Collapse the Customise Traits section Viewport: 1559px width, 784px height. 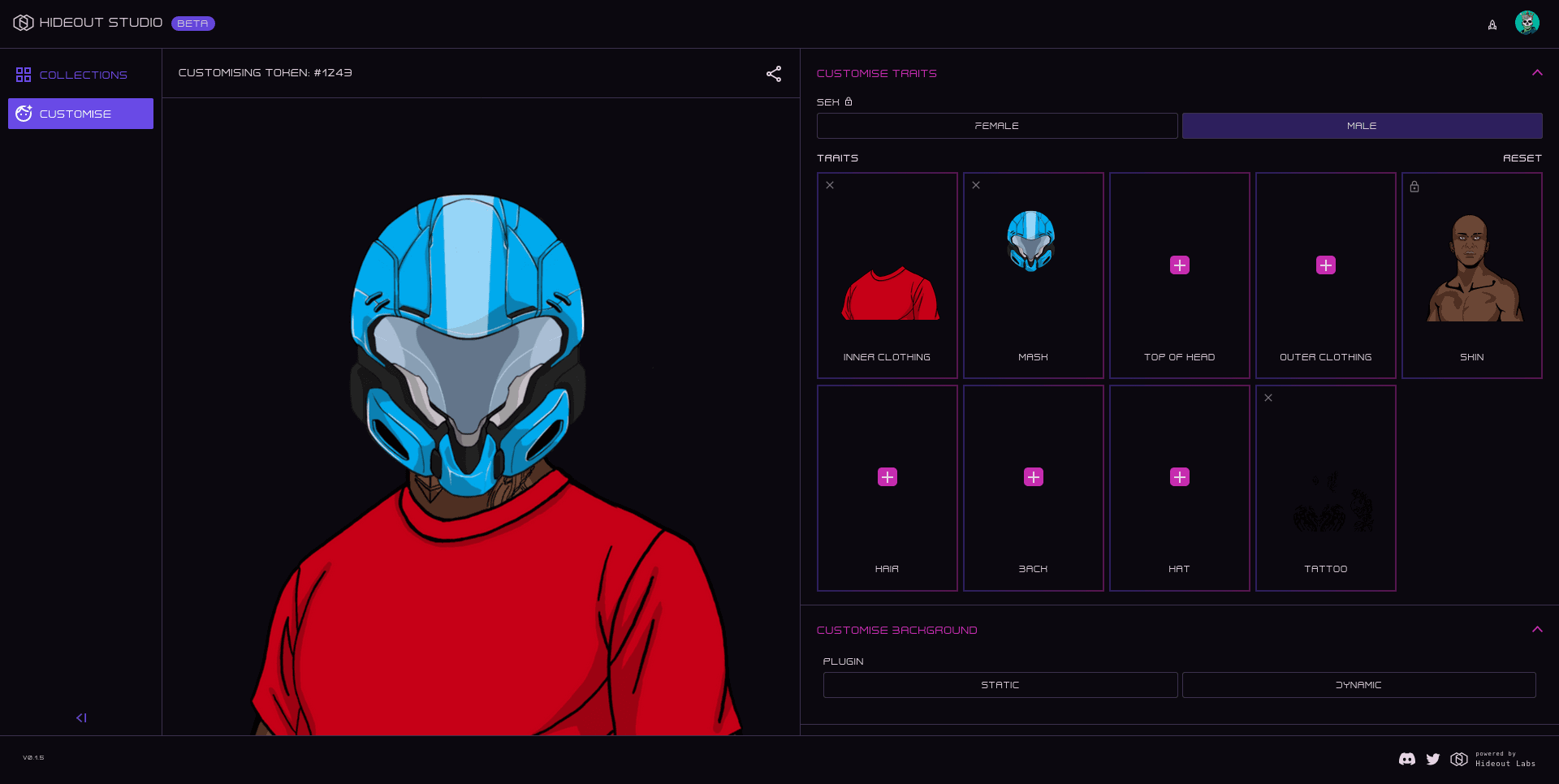1536,72
